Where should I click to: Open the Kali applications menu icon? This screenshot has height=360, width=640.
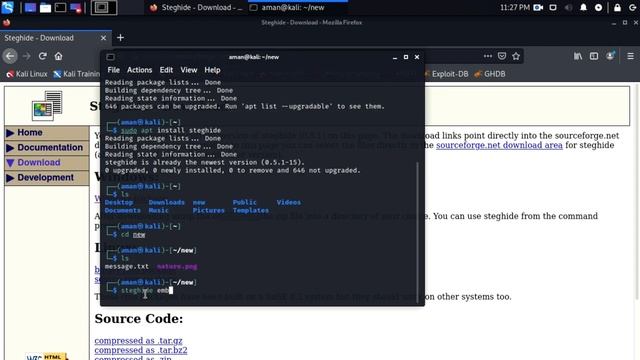(7, 7)
